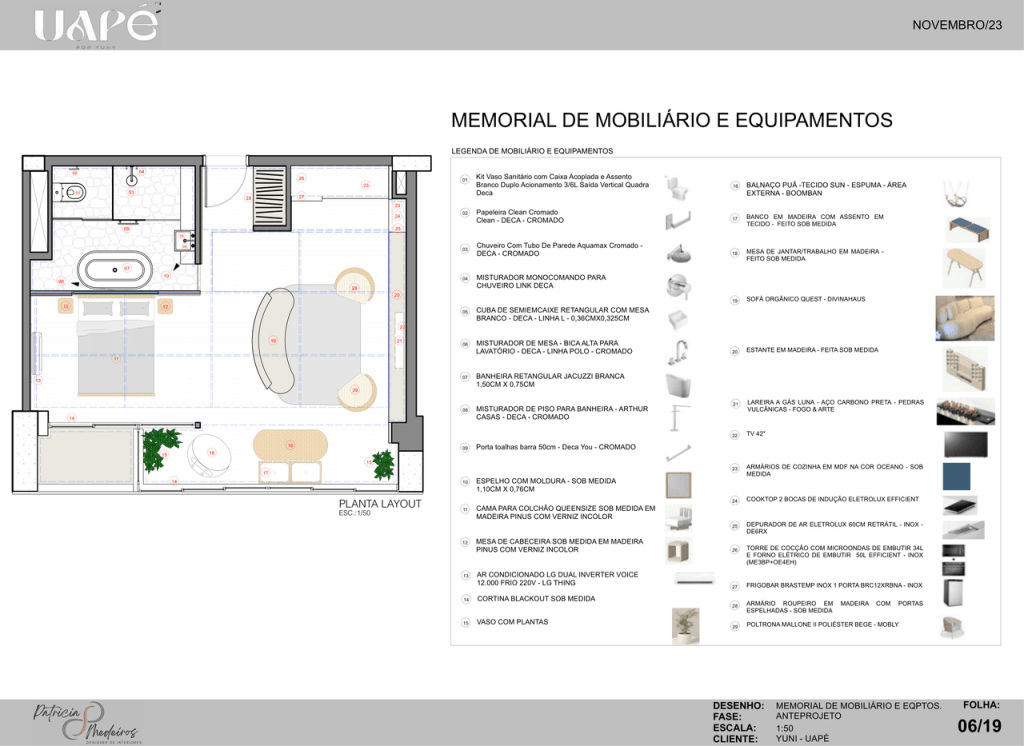Image resolution: width=1024 pixels, height=746 pixels.
Task: Select the 1:50 scale value in footer
Action: 784,728
